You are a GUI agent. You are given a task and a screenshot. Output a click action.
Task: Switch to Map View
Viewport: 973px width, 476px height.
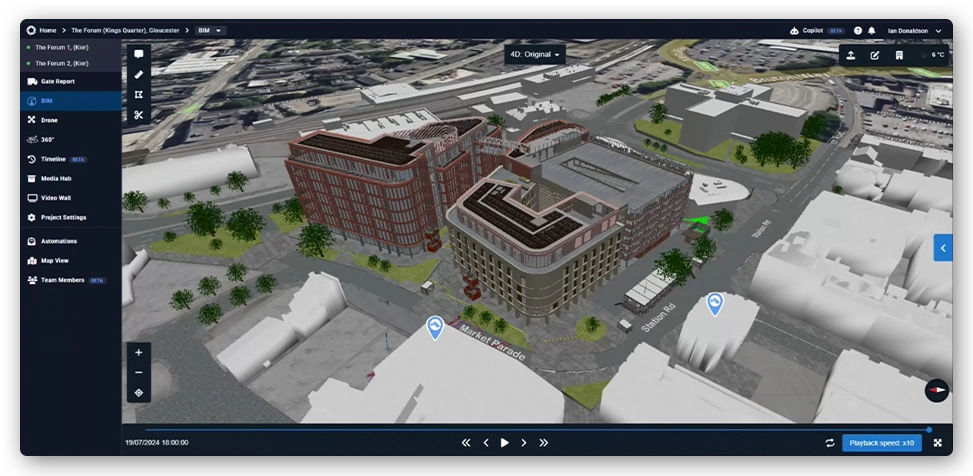pos(71,261)
